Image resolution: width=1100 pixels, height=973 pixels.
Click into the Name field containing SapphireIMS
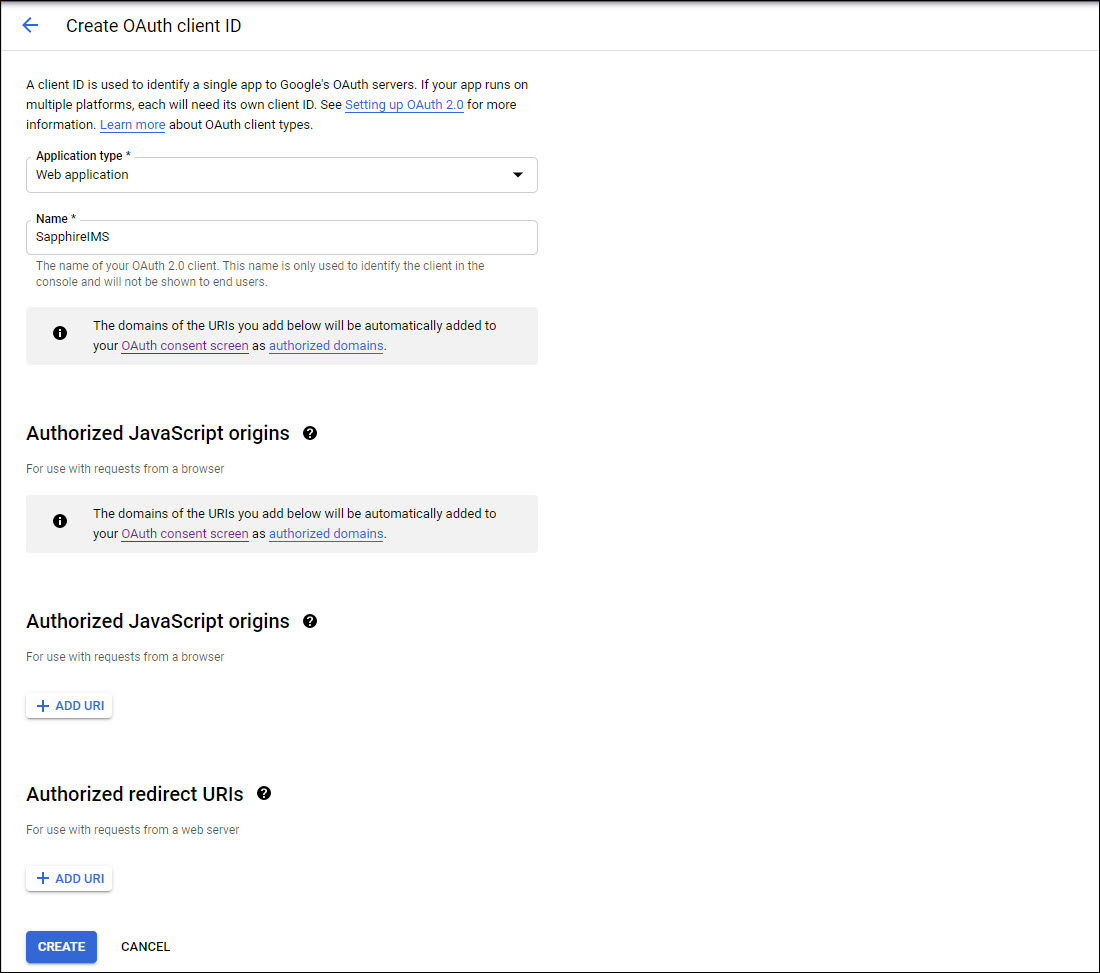(x=281, y=238)
